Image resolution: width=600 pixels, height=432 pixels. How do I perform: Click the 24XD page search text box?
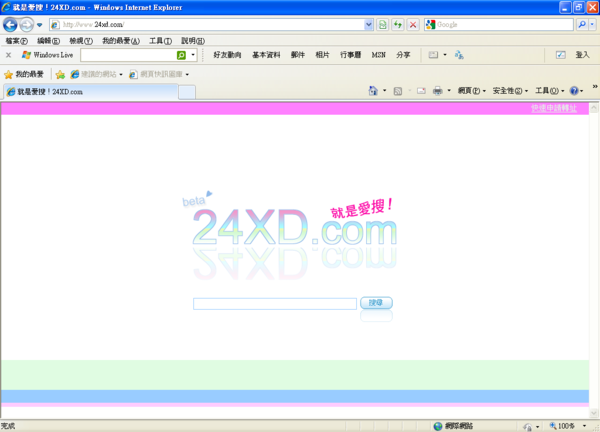(x=275, y=304)
